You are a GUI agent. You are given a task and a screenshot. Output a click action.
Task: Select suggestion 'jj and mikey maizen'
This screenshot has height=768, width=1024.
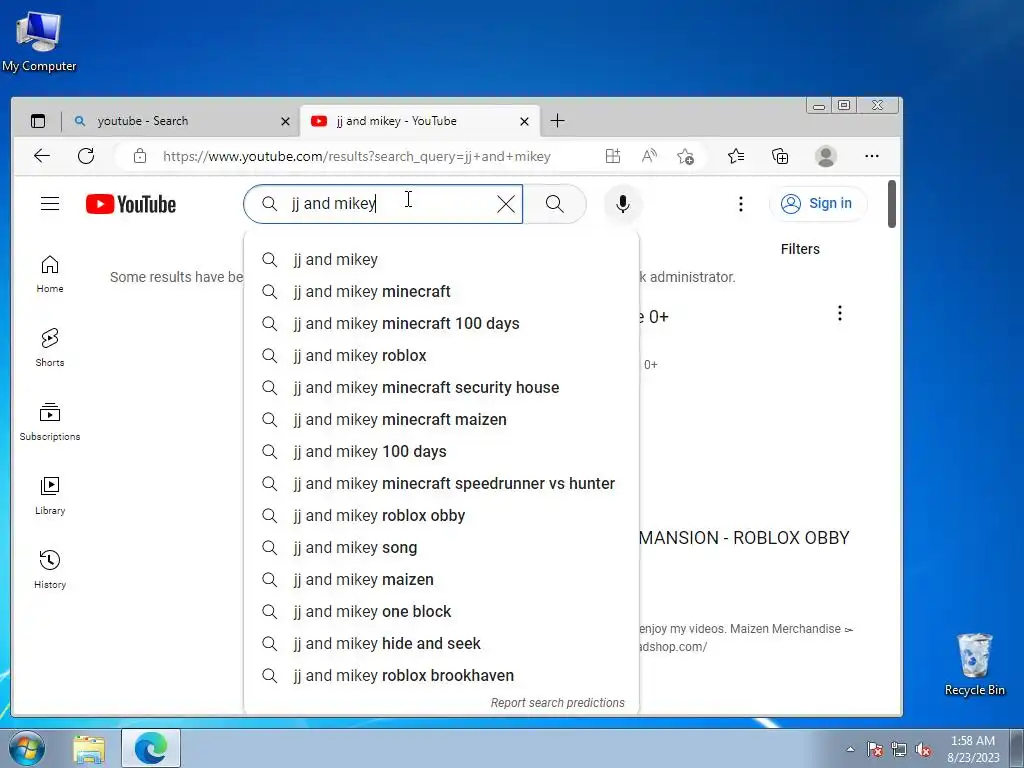pyautogui.click(x=441, y=579)
